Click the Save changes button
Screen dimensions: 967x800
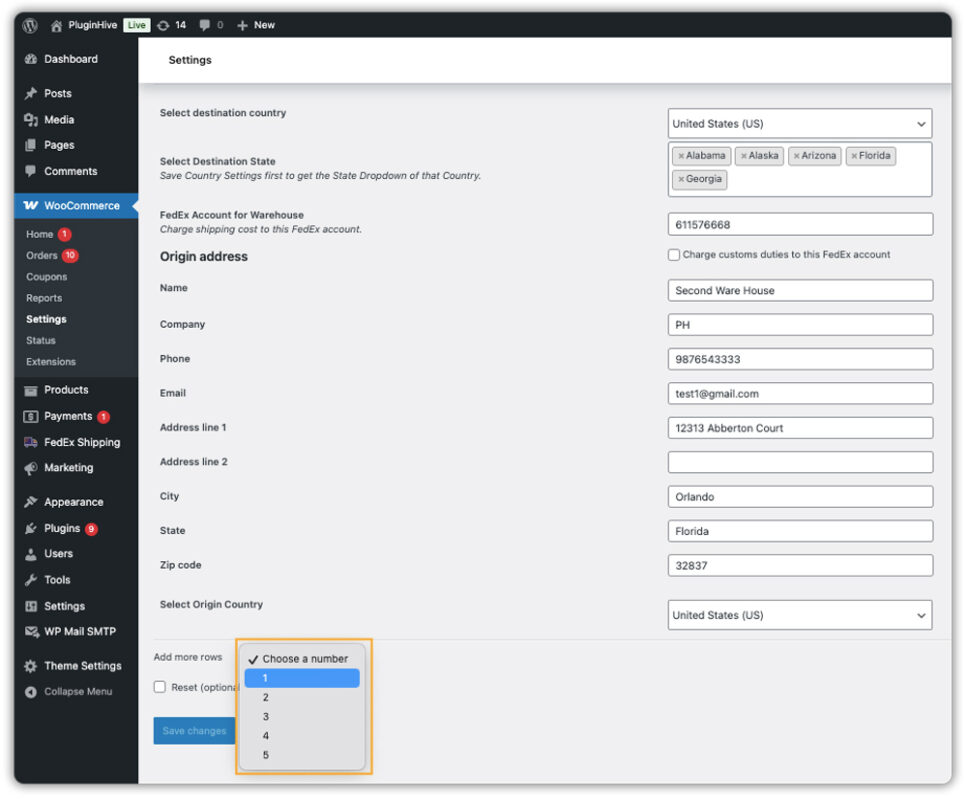pyautogui.click(x=193, y=731)
